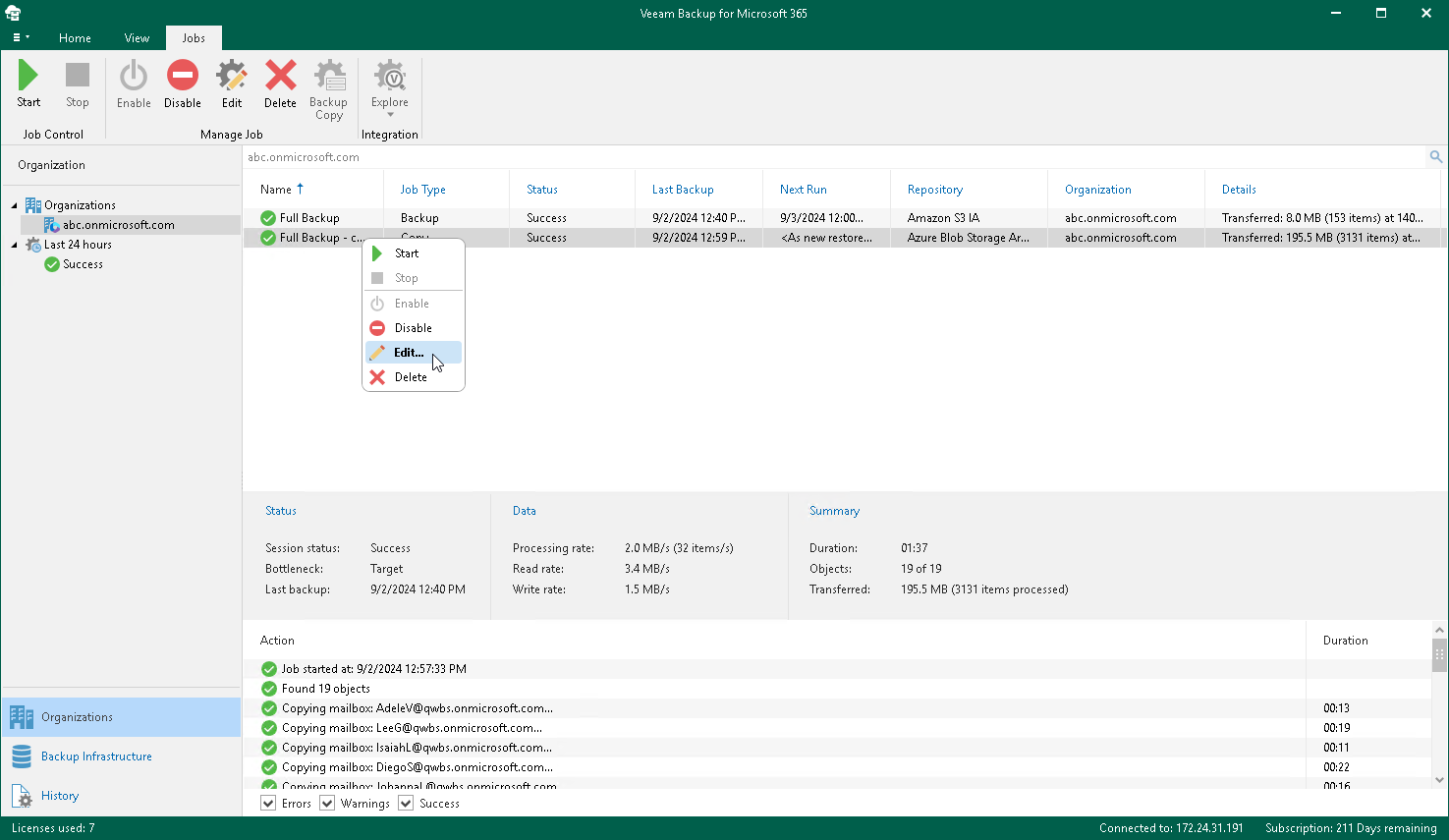Sort by the Next Run column

coord(827,190)
